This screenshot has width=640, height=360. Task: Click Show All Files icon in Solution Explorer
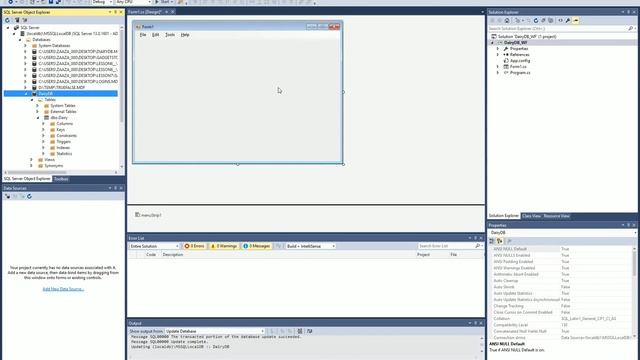click(551, 20)
